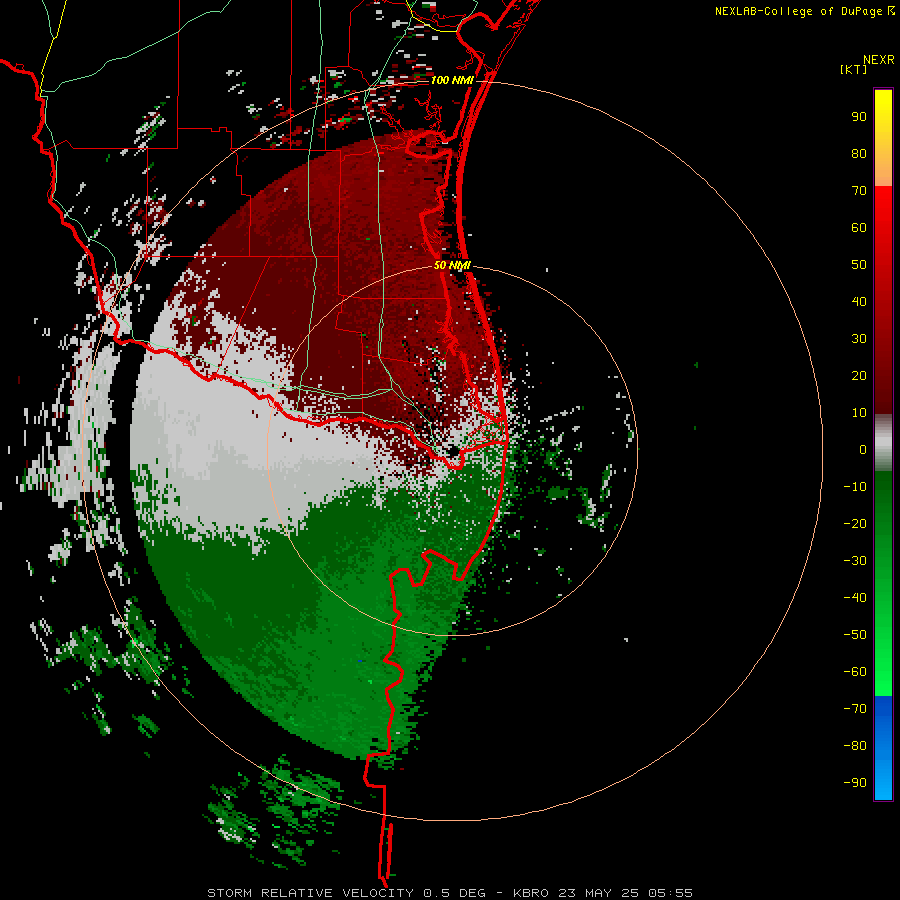Click the -80 value on velocity scale
Viewport: 900px width, 900px height.
(855, 746)
